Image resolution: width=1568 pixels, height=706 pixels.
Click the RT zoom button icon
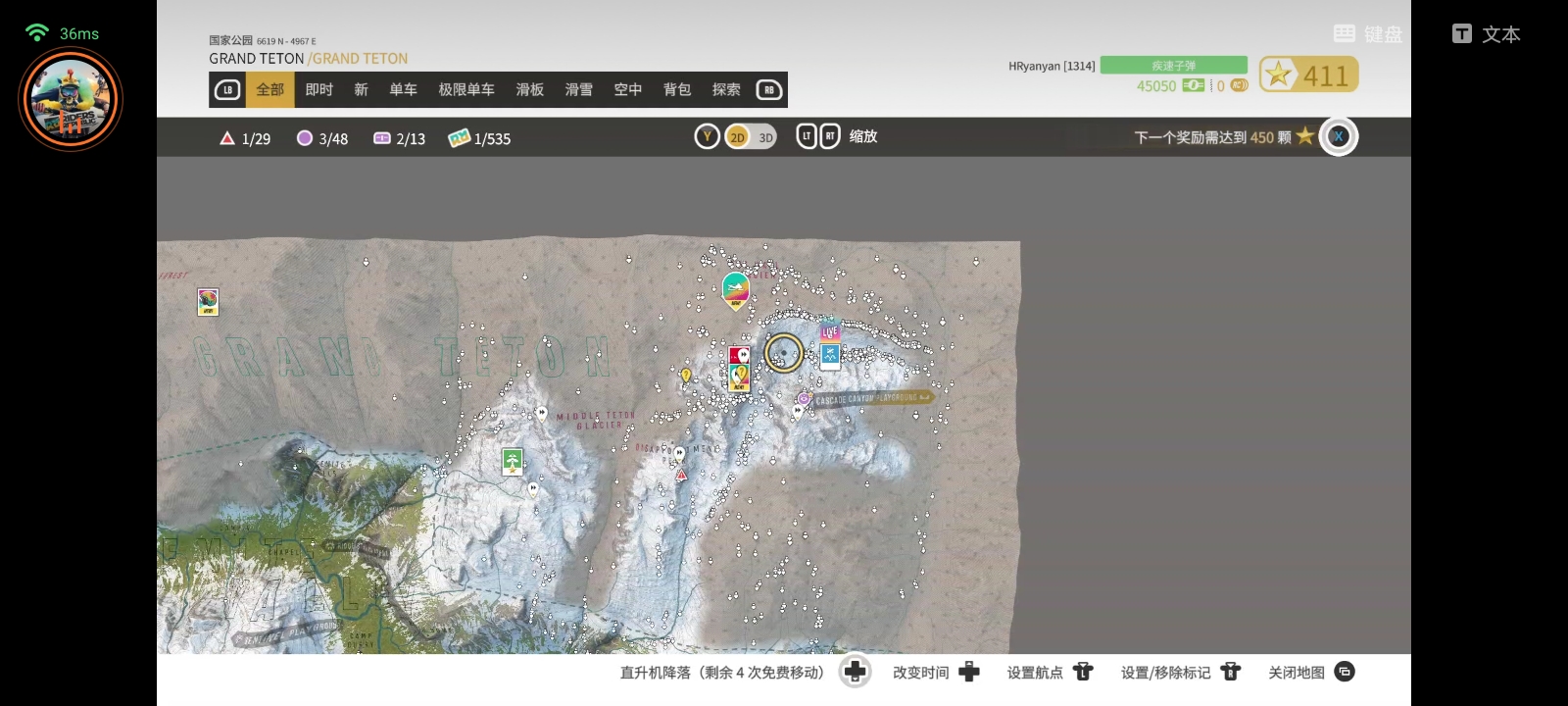[829, 136]
